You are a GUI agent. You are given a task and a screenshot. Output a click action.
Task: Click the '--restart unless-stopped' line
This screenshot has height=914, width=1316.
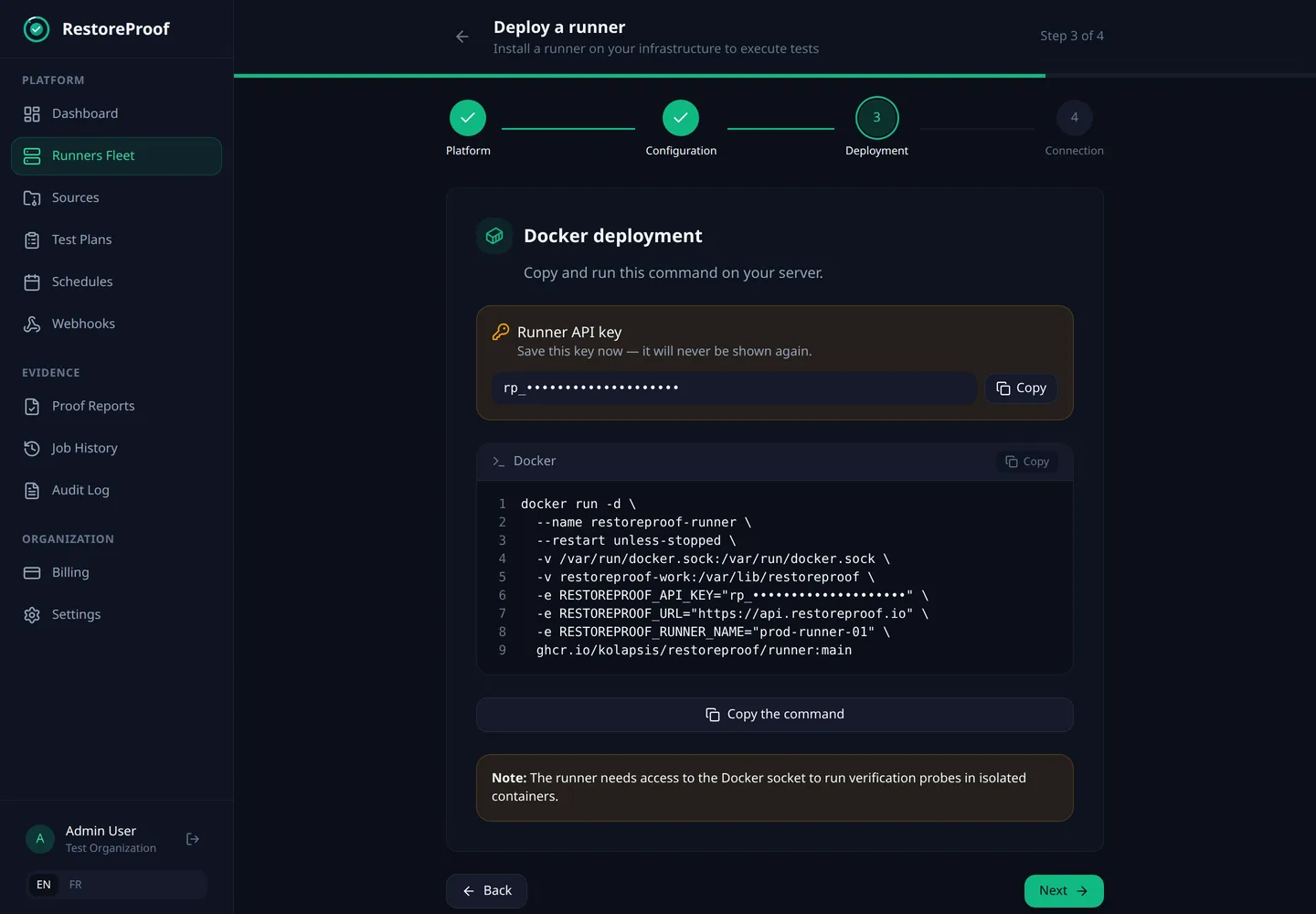[x=636, y=541]
